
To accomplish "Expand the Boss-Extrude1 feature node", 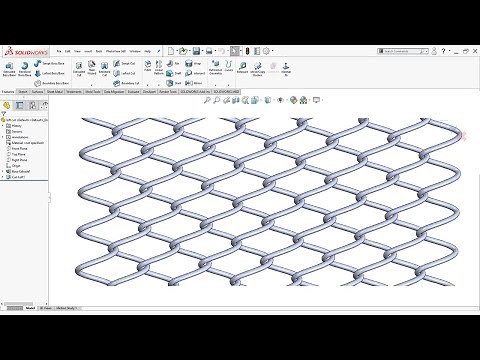I will coord(3,171).
